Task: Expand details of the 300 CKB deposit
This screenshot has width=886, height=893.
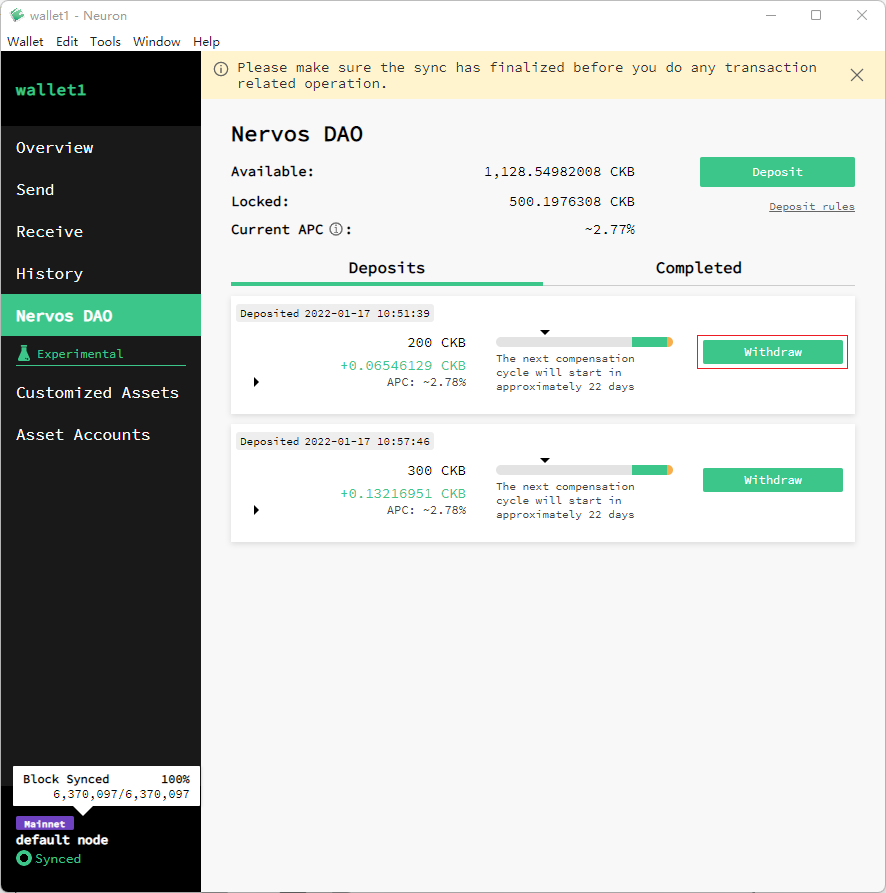Action: [256, 510]
